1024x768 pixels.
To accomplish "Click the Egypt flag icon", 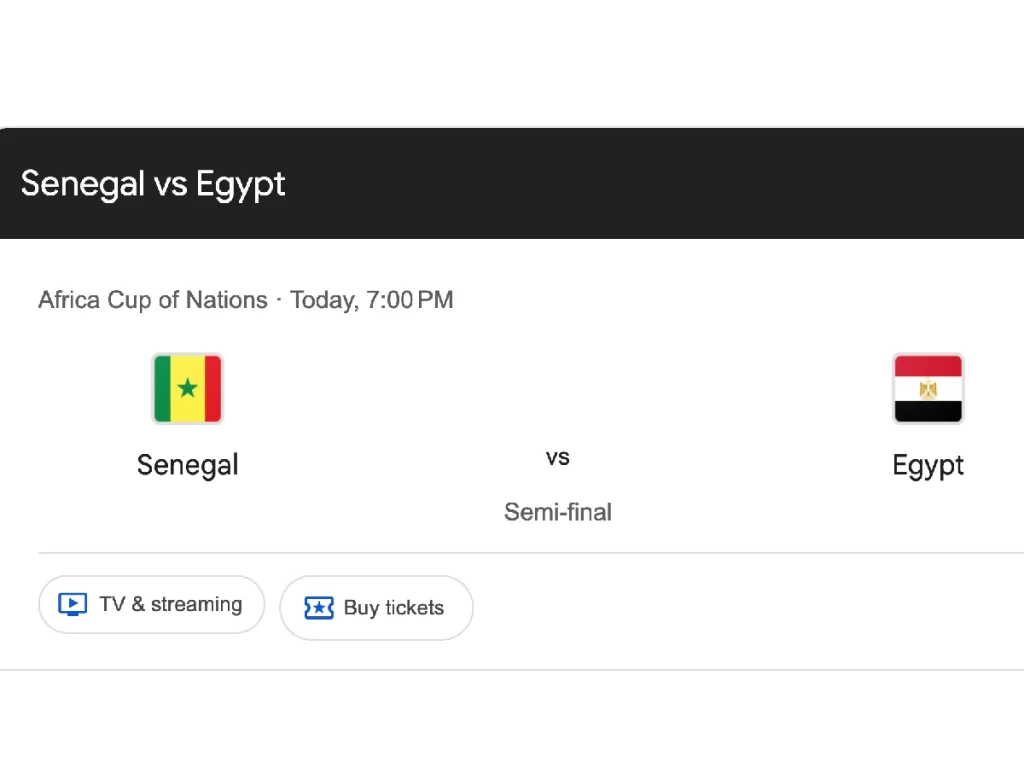I will 928,388.
